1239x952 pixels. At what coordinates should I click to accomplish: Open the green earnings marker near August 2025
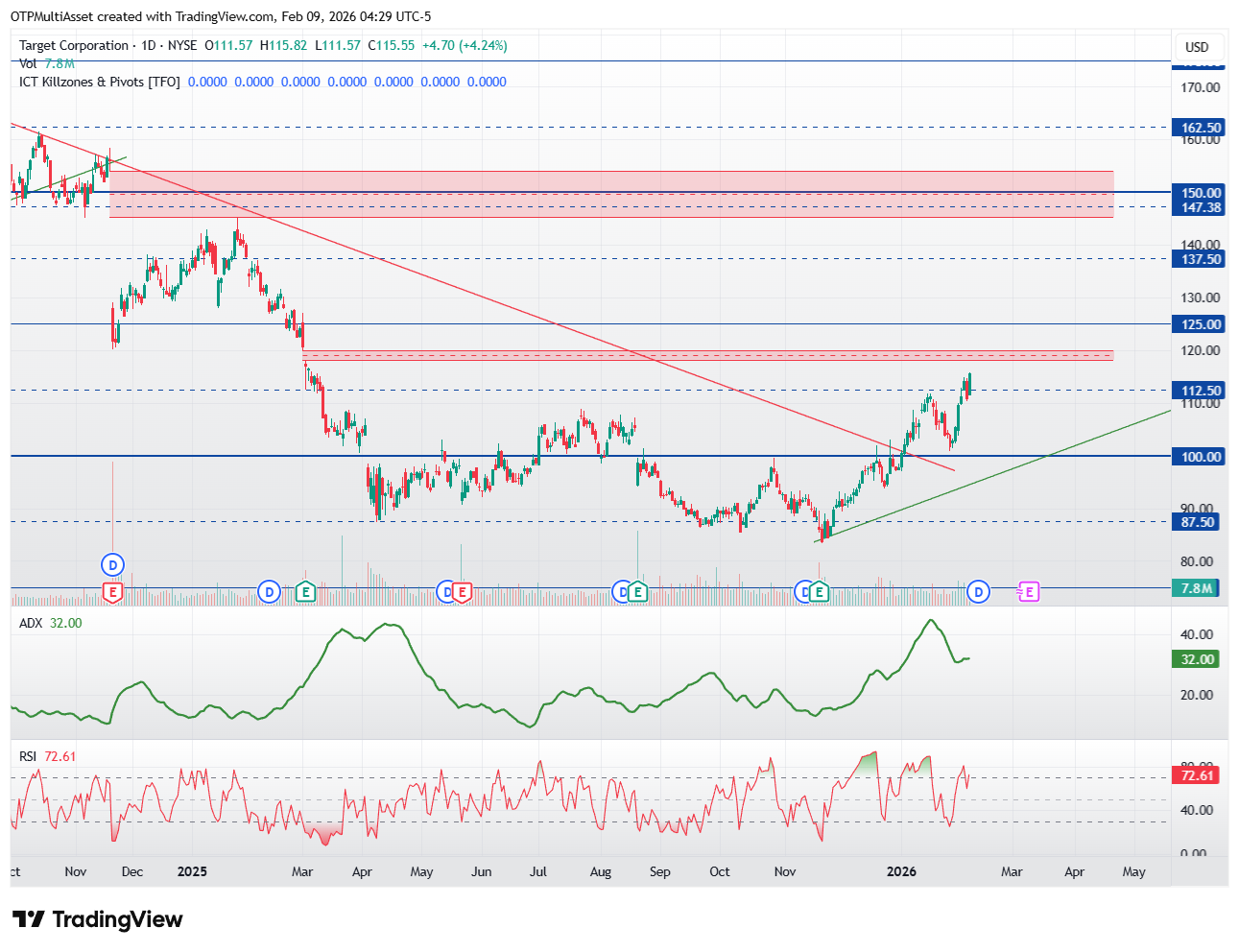point(637,592)
